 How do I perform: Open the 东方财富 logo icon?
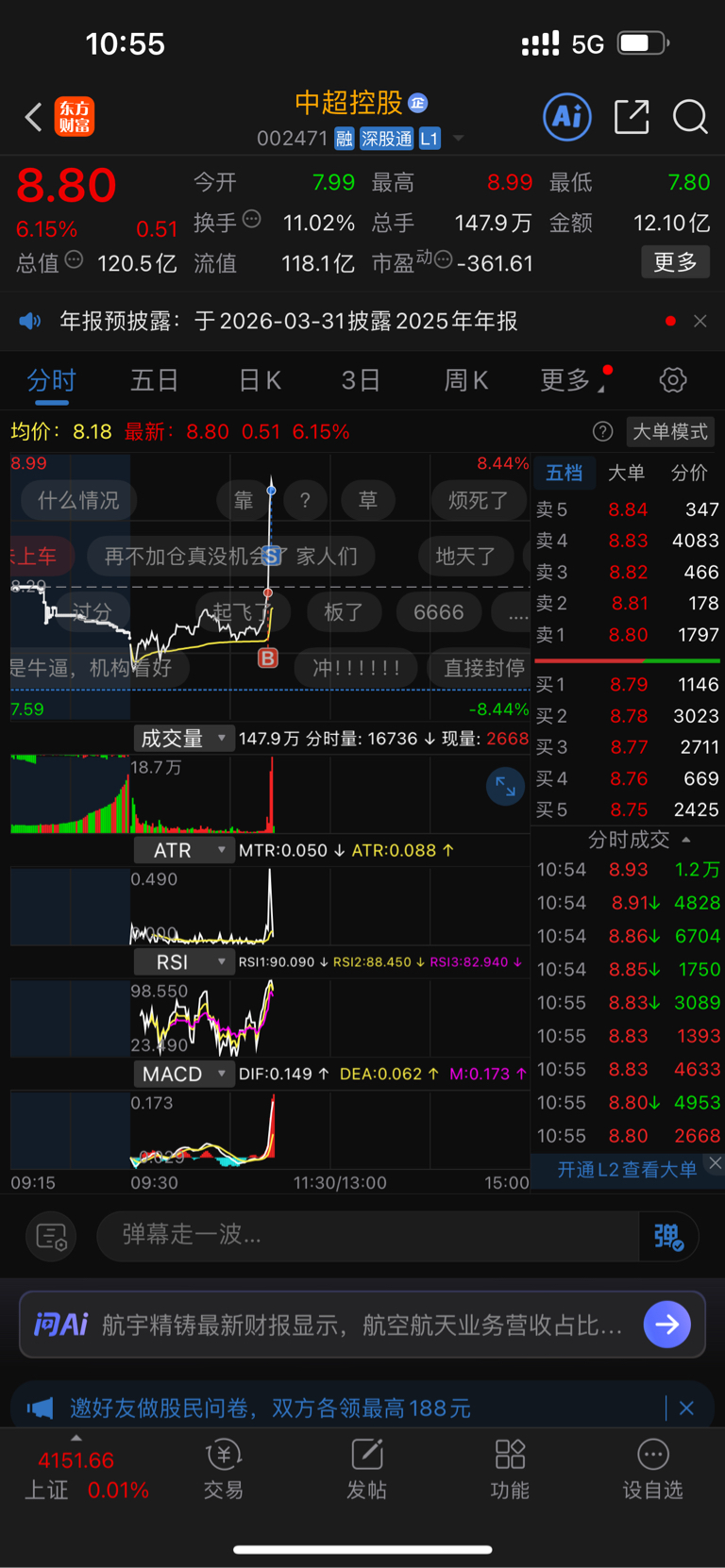(75, 117)
